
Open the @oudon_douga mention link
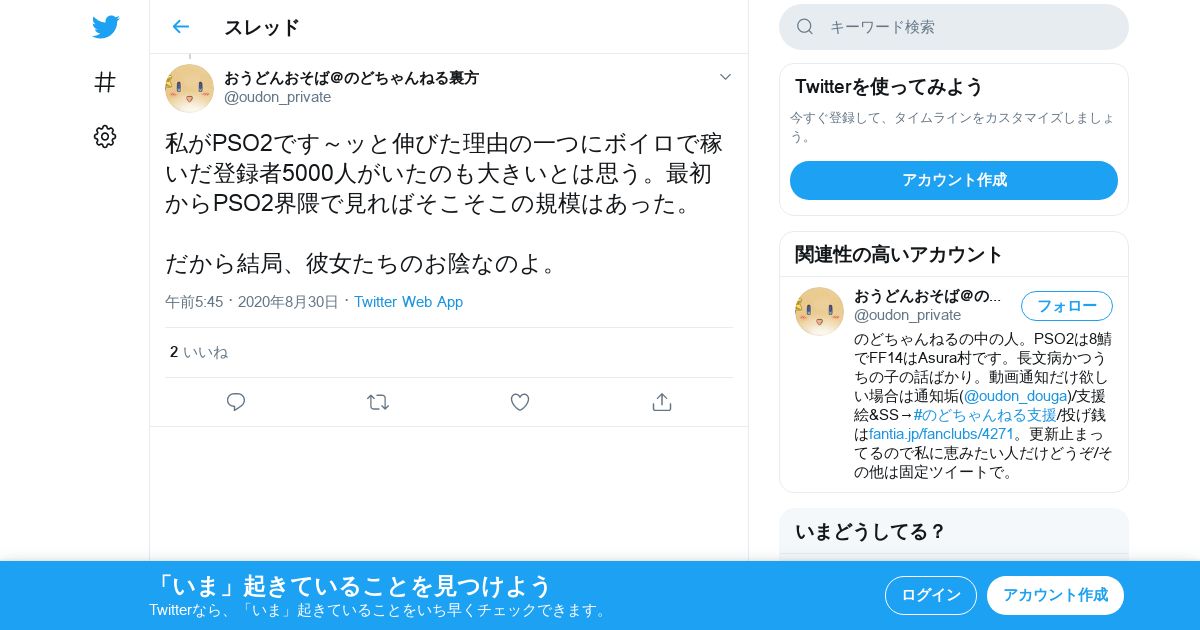coord(1015,396)
